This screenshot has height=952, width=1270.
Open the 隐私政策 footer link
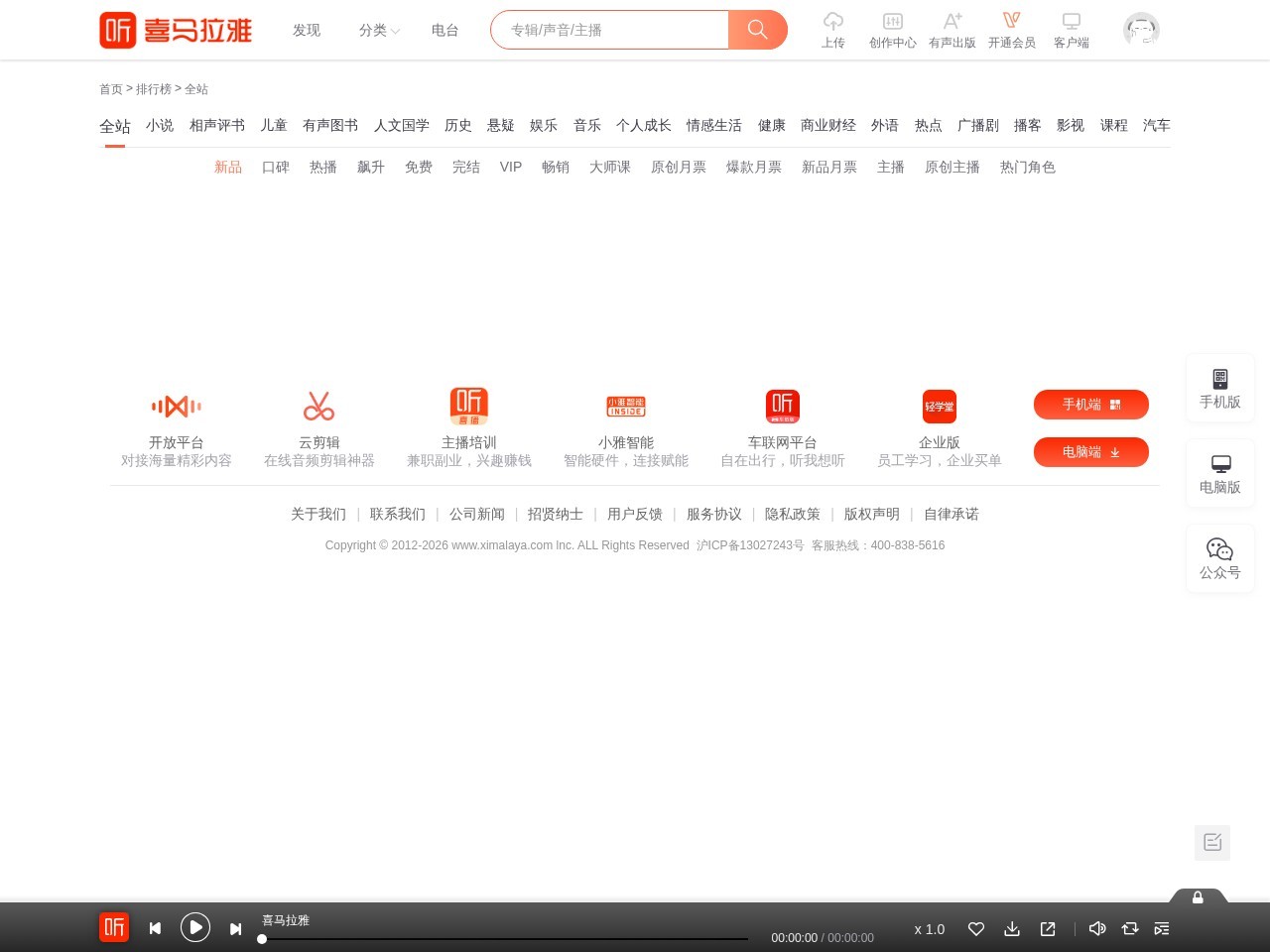793,514
